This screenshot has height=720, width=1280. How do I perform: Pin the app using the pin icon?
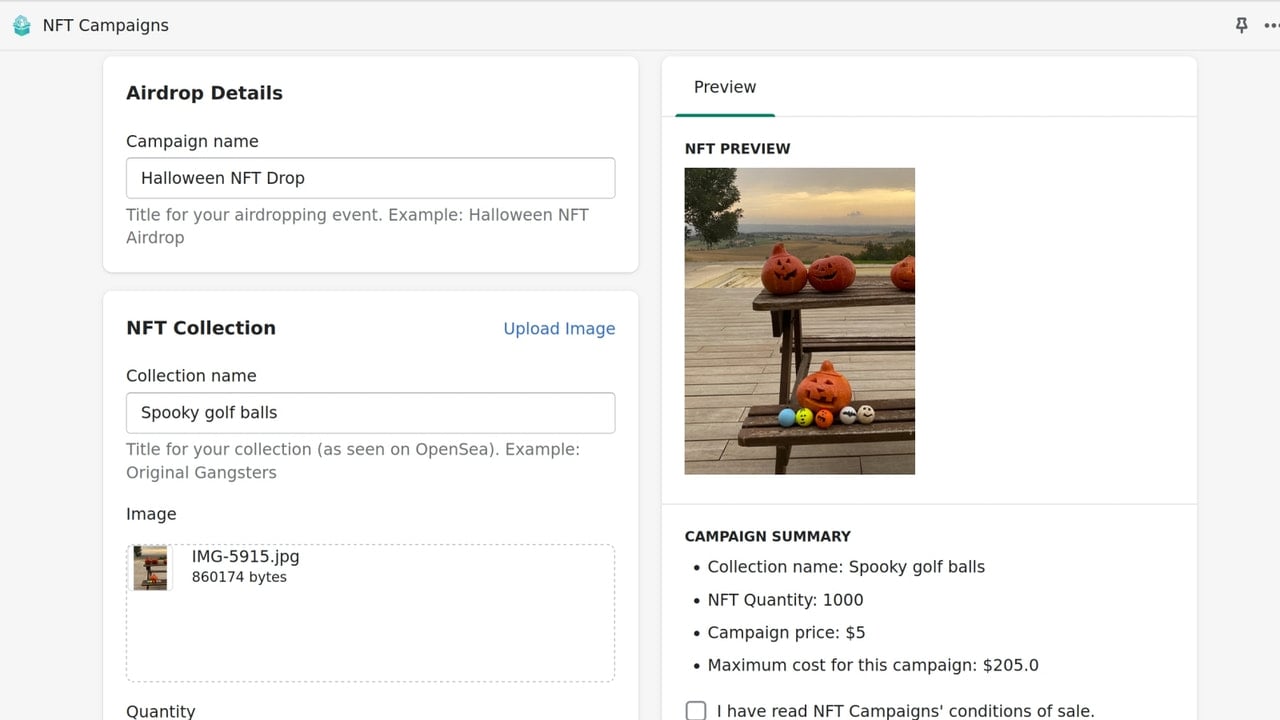1241,26
